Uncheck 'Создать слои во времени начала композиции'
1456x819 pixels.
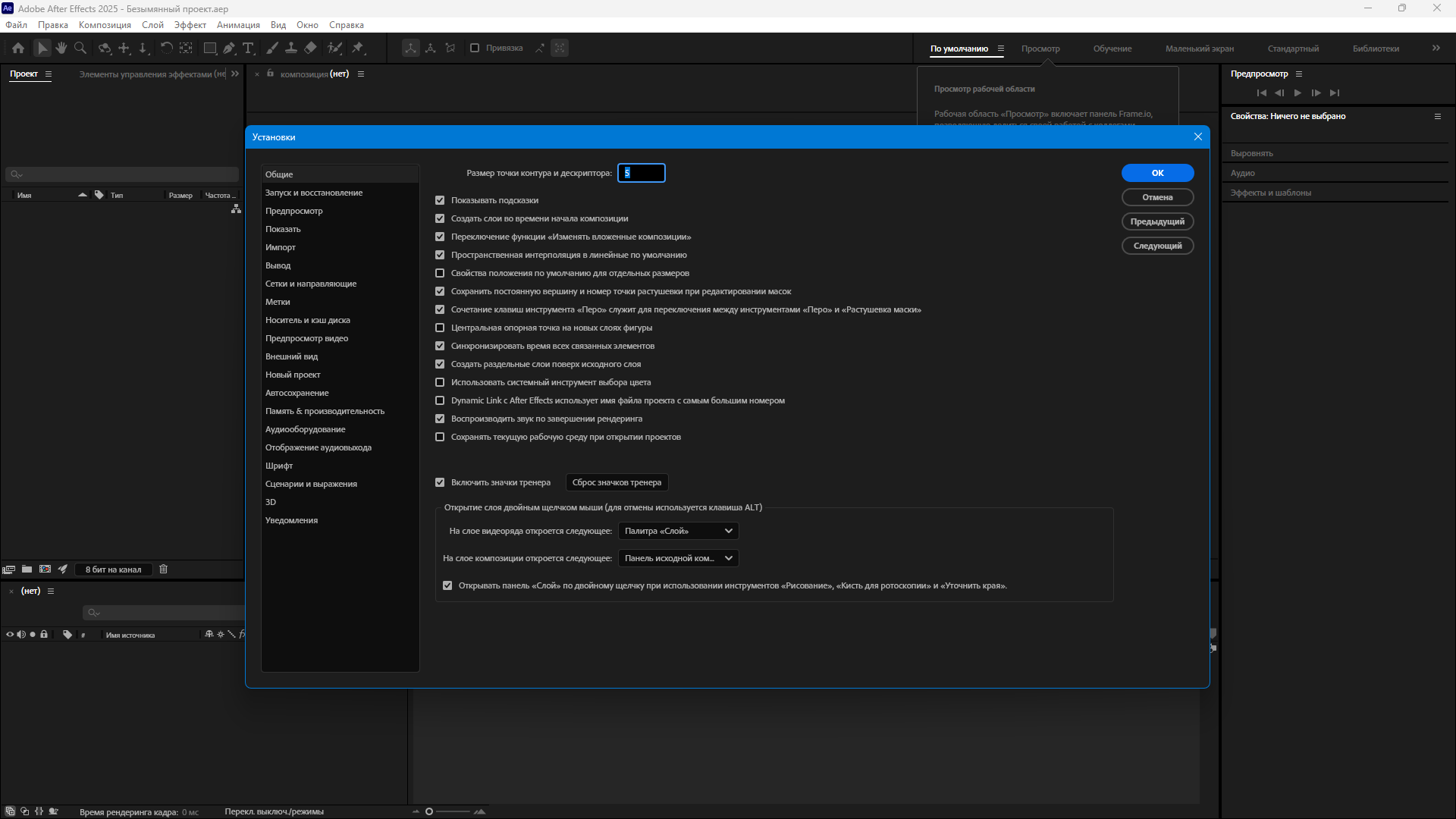440,218
